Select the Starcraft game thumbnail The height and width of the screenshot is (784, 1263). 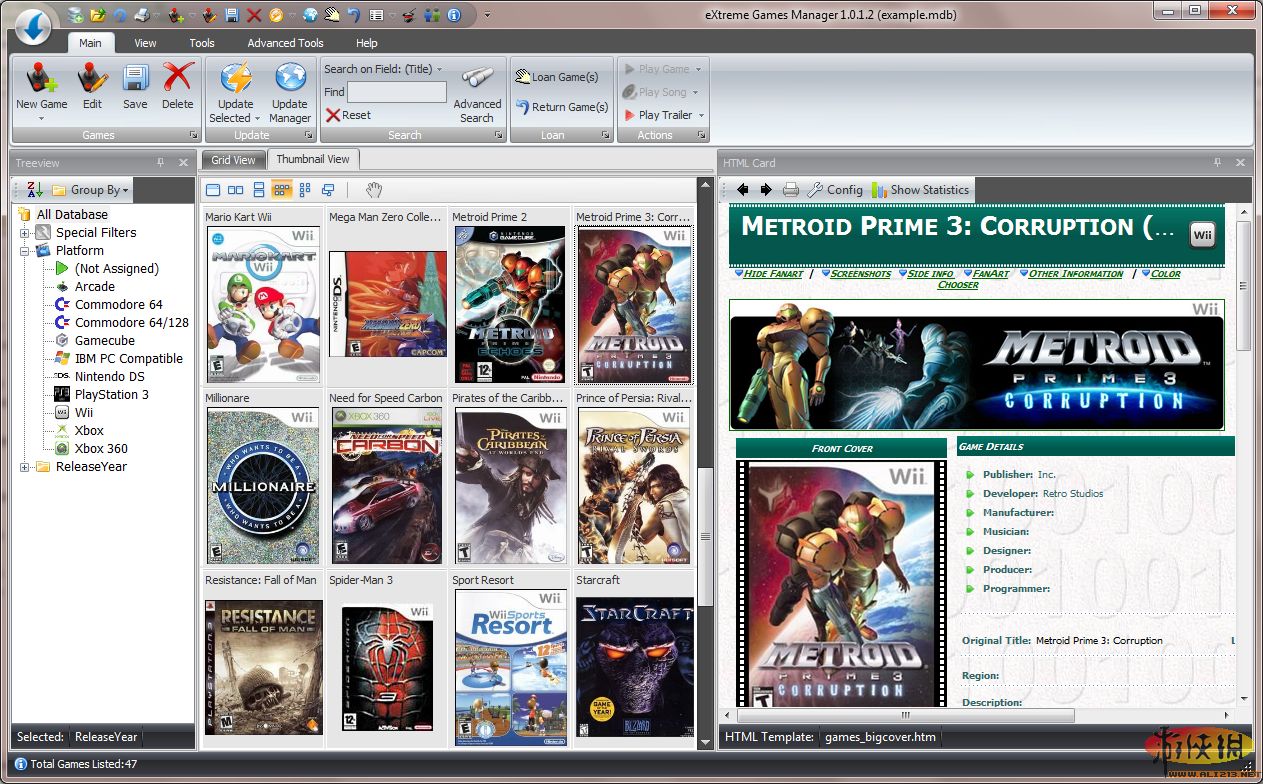pos(634,667)
